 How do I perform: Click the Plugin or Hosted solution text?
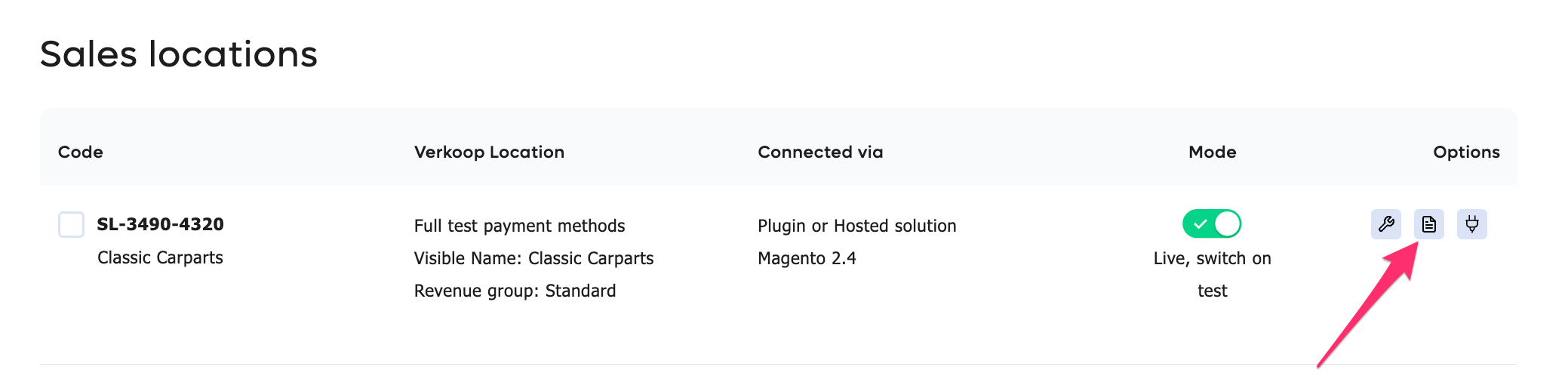point(856,226)
